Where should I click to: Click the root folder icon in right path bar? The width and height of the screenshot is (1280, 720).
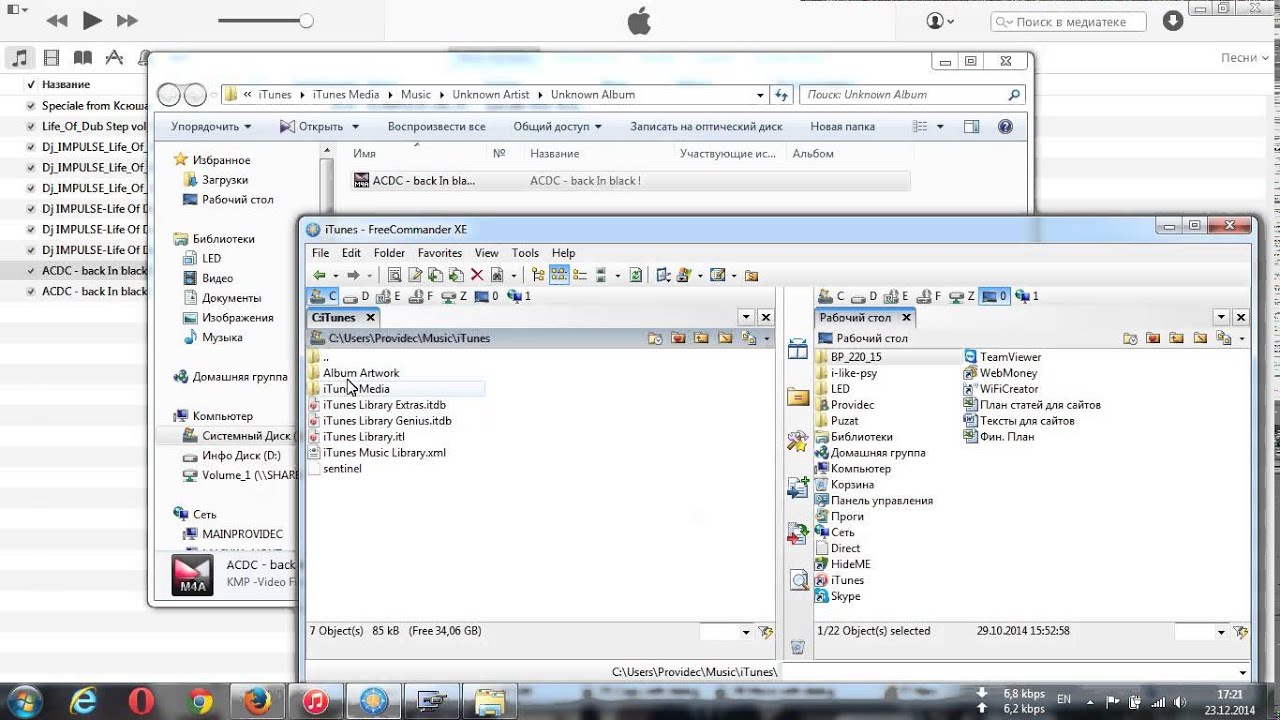click(1199, 338)
